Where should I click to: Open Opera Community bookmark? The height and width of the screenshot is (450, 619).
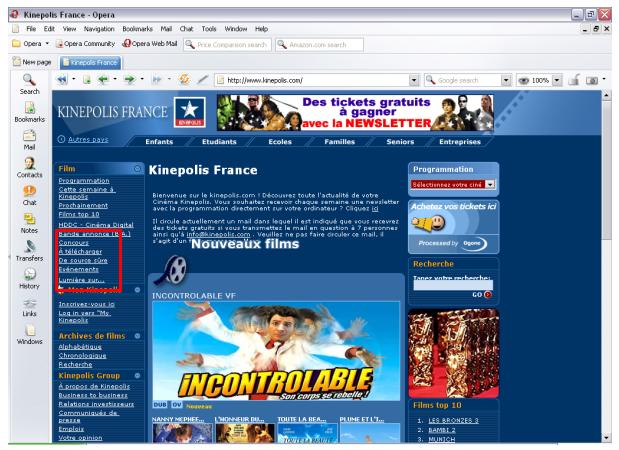86,43
